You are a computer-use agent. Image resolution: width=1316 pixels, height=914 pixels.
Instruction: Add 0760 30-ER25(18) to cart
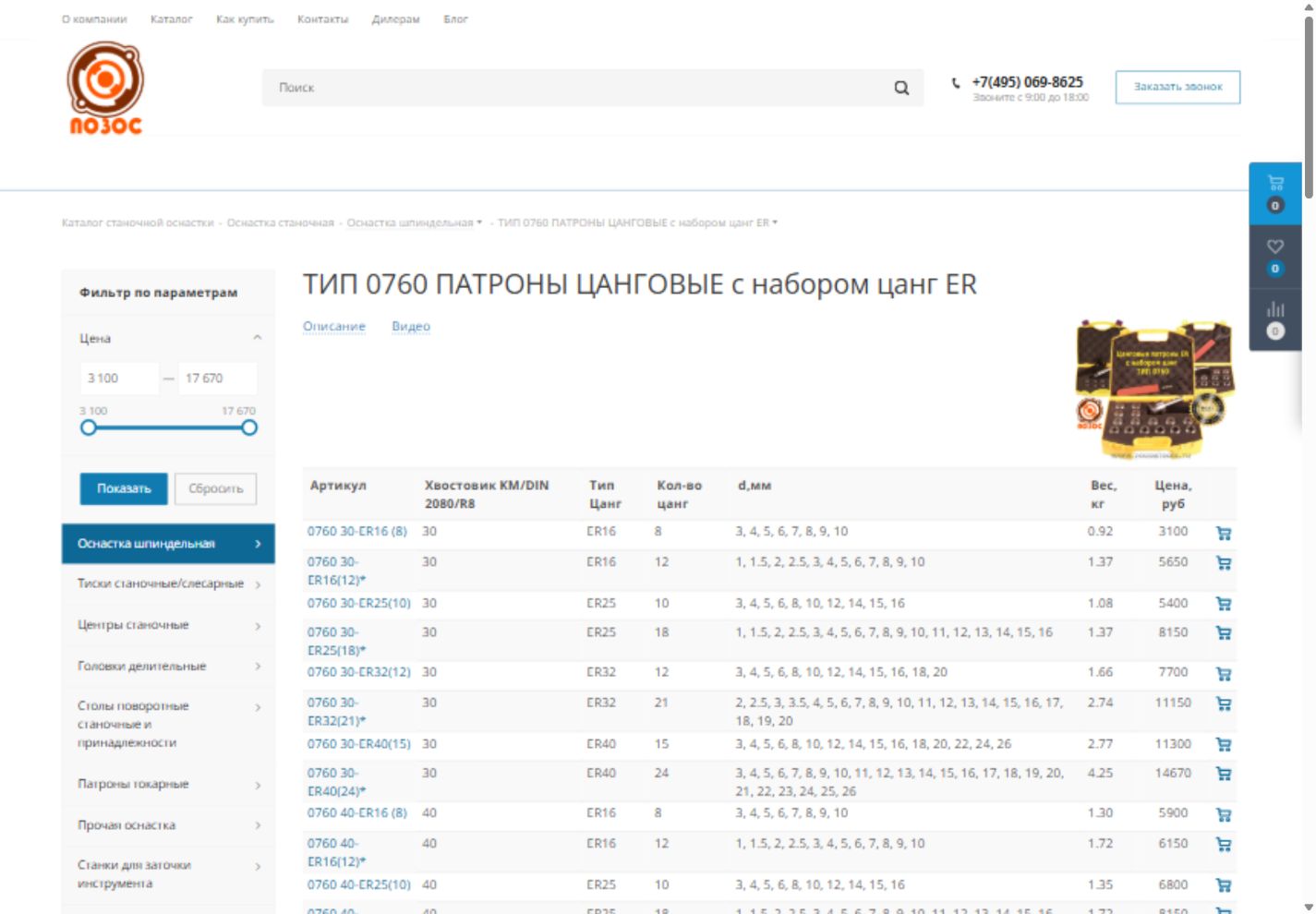click(1224, 633)
